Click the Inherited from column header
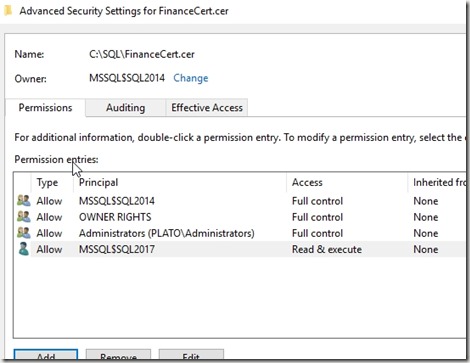 (x=437, y=182)
